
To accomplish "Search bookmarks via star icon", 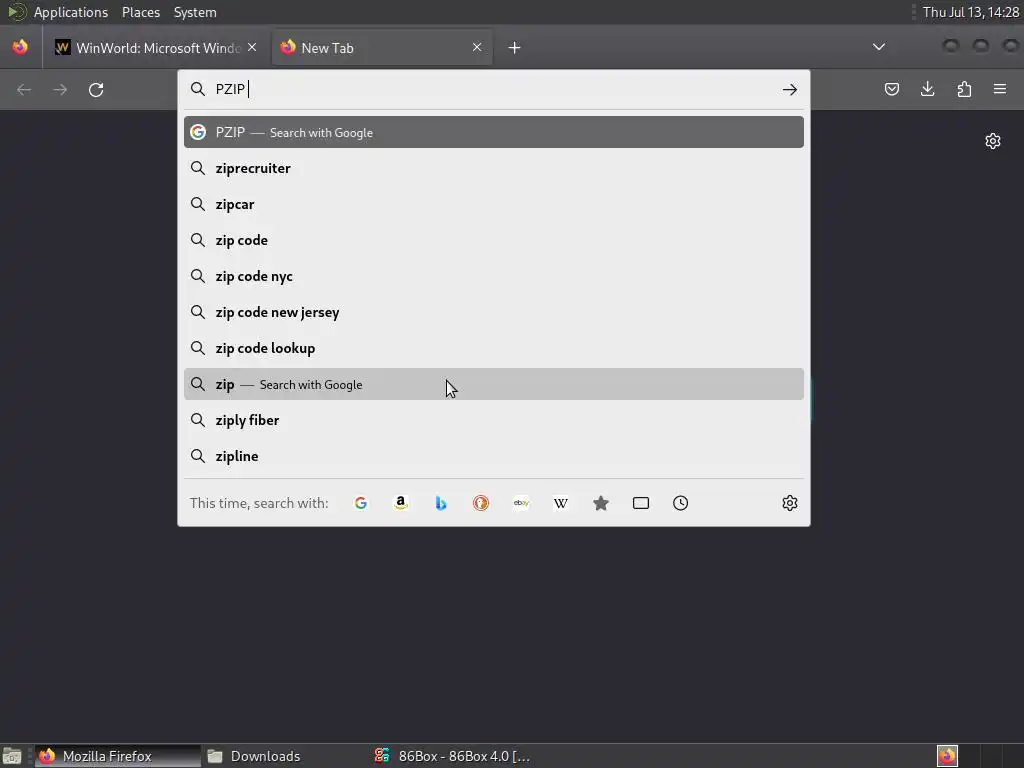I will coord(601,503).
